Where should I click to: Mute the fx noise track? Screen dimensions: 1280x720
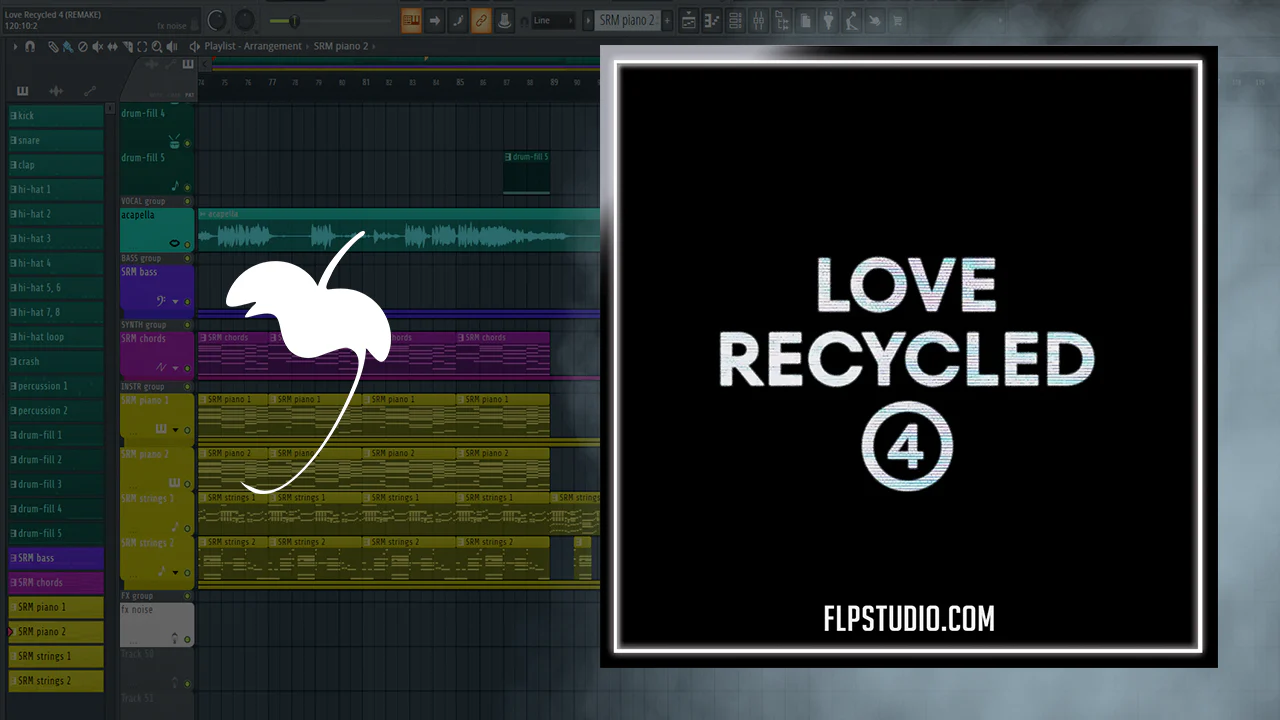(187, 638)
